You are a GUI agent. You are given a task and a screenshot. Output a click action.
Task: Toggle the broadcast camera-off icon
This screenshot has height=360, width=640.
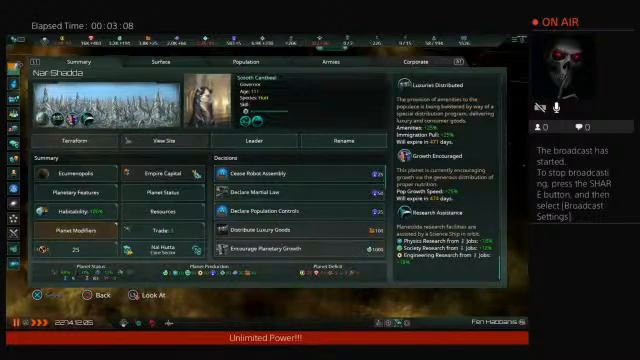540,107
